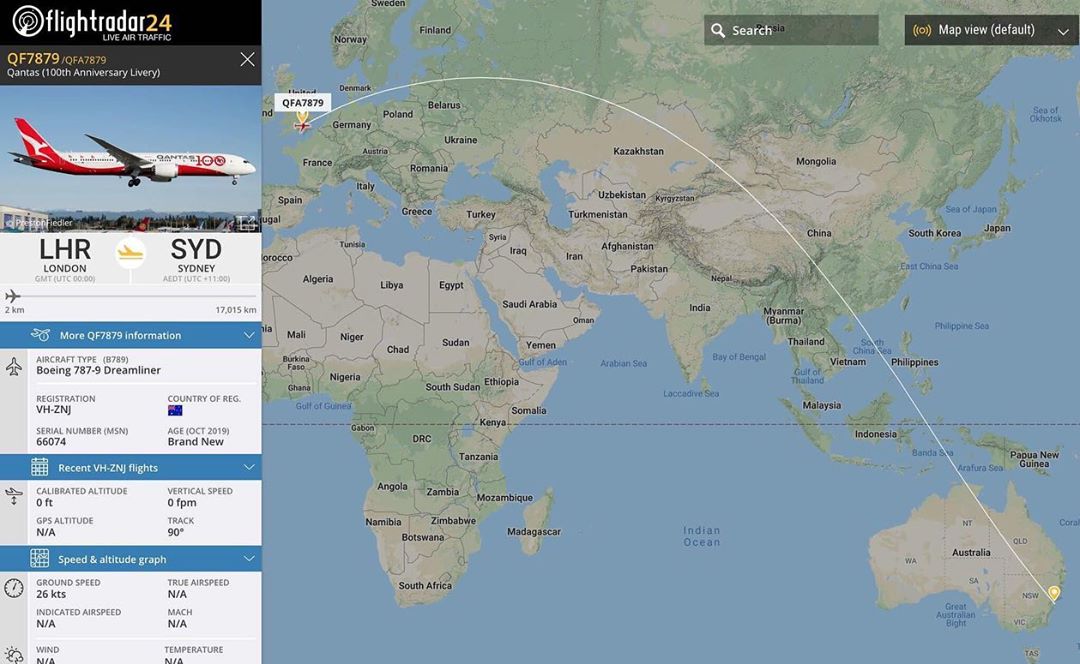Click the plane icon on the flight progress bar

[x=13, y=296]
